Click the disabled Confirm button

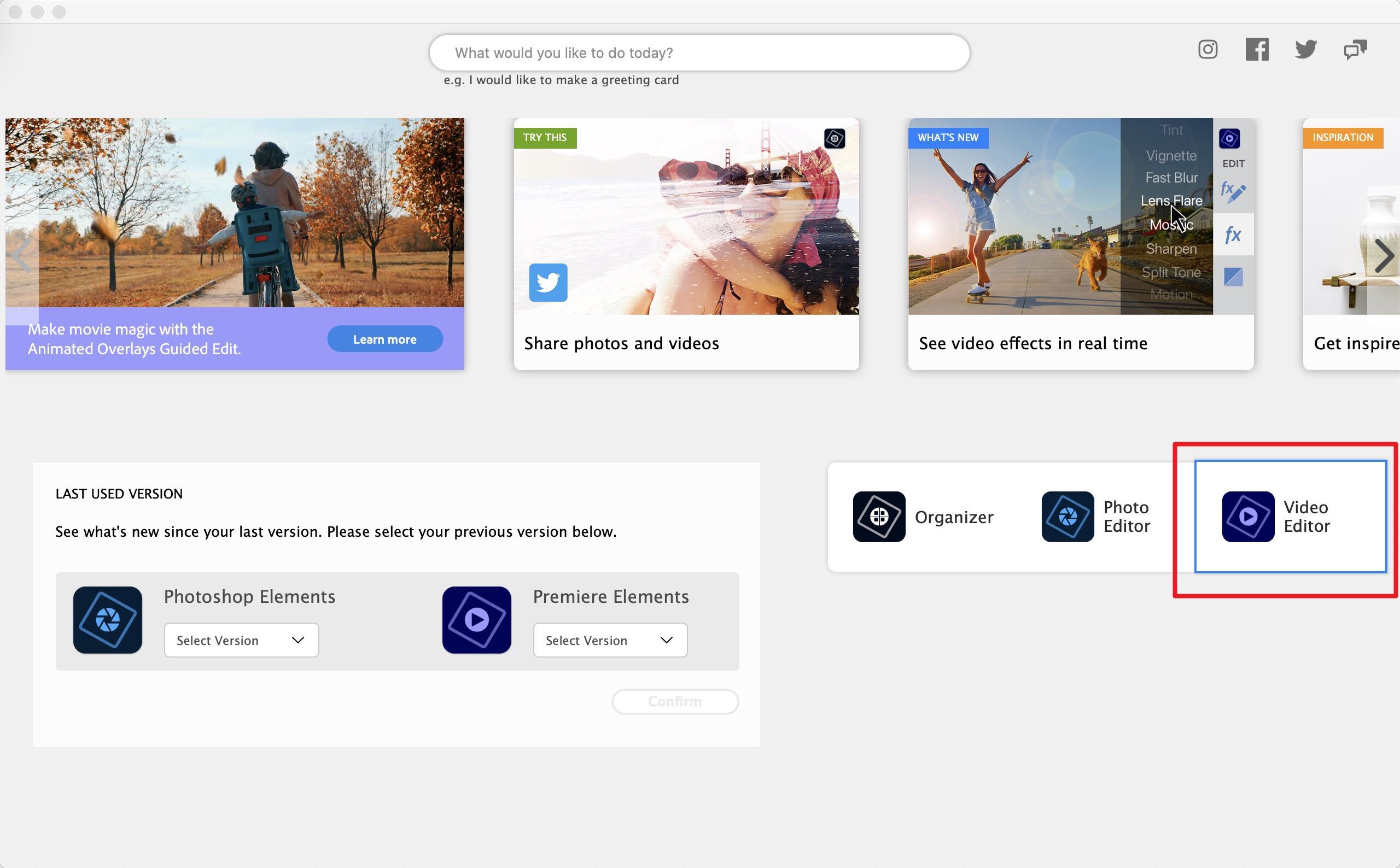(675, 701)
